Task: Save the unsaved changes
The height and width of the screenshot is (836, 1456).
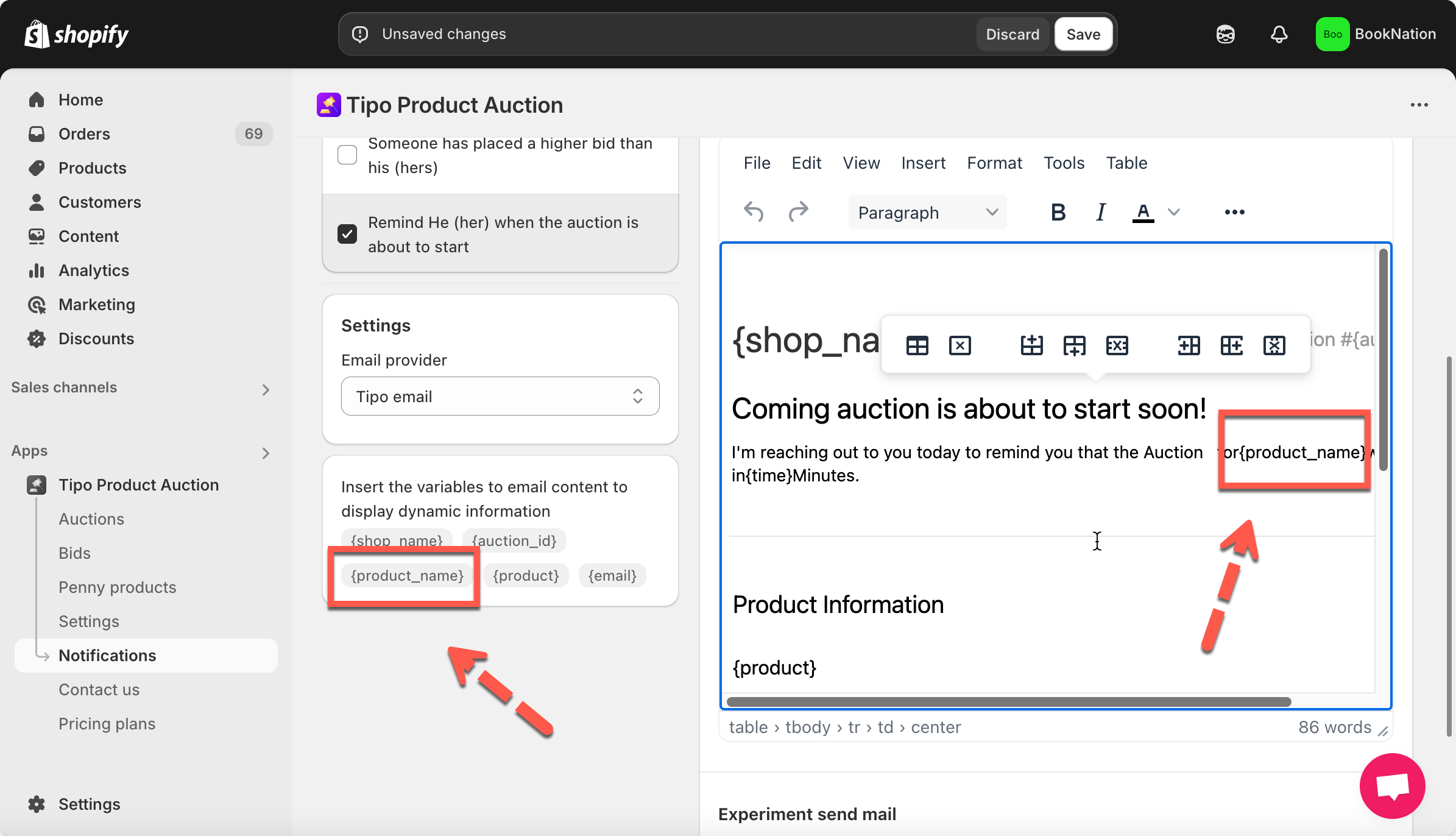Action: (1083, 34)
